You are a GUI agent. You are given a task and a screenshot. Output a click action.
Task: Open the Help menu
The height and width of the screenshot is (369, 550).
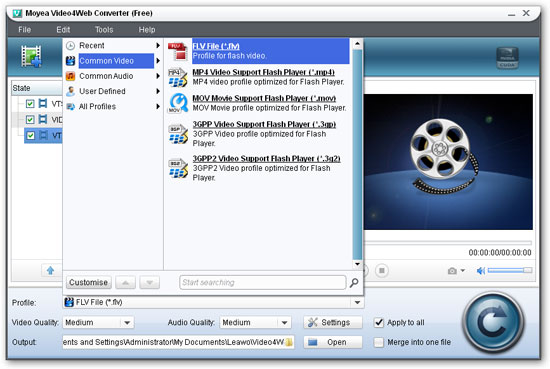[147, 30]
